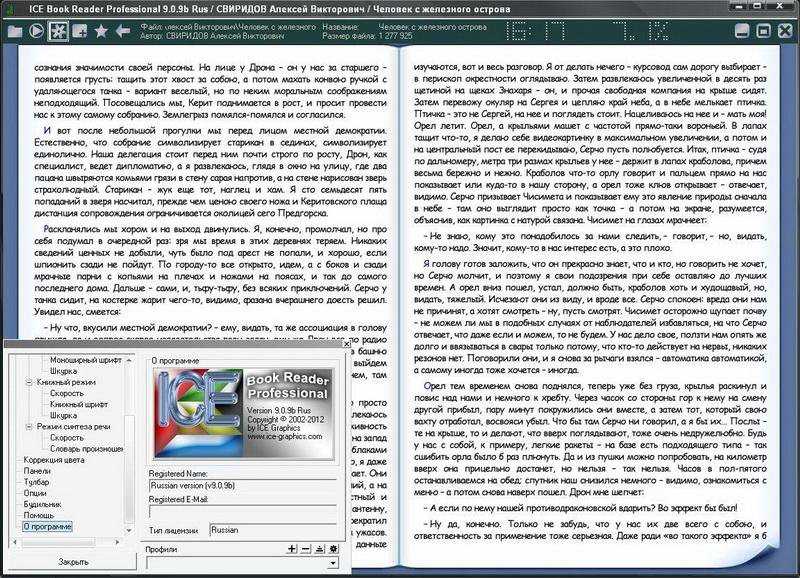Open the library folder icon in toolbar
The height and width of the screenshot is (578, 800).
(15, 31)
